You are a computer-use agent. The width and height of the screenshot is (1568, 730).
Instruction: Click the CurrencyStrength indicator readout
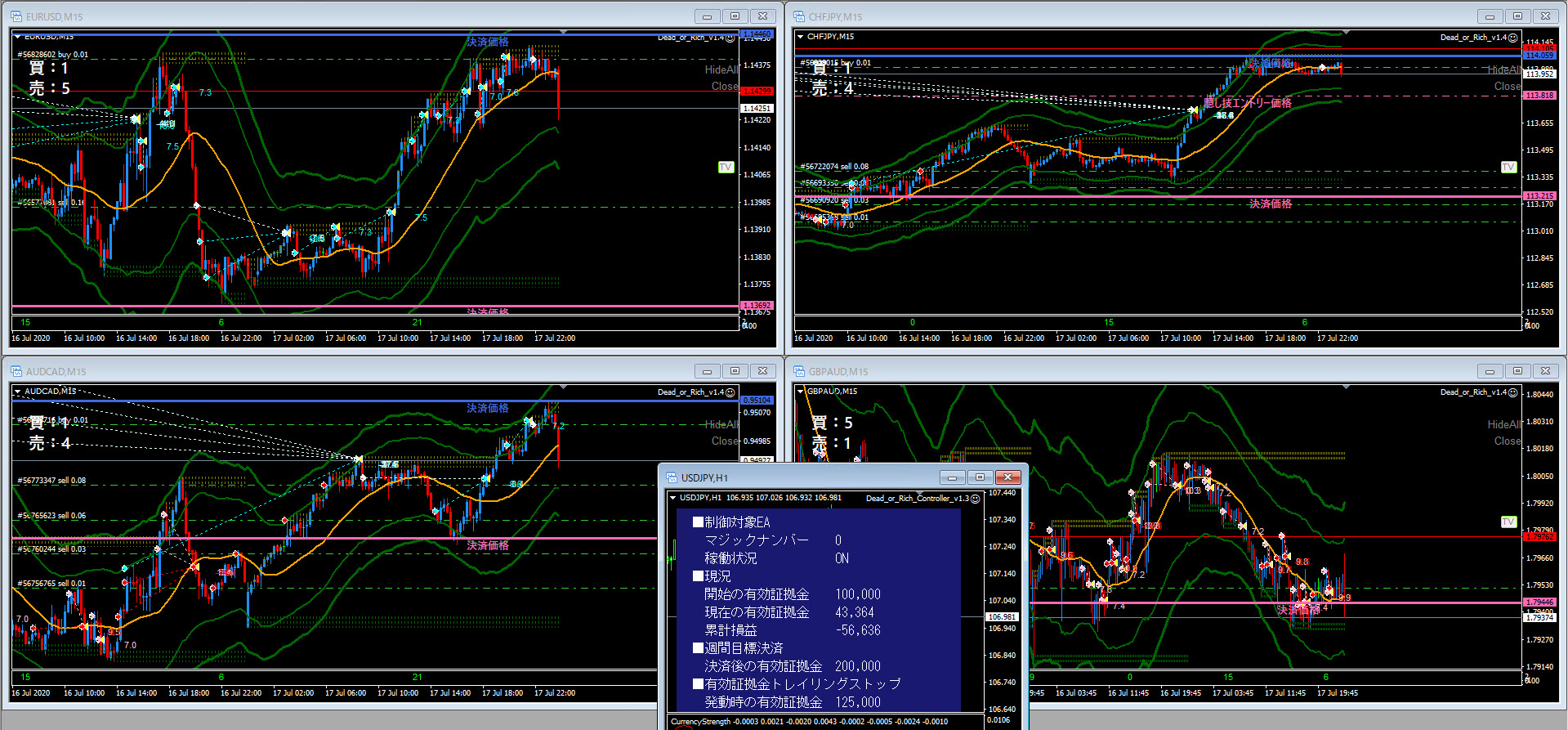[810, 722]
